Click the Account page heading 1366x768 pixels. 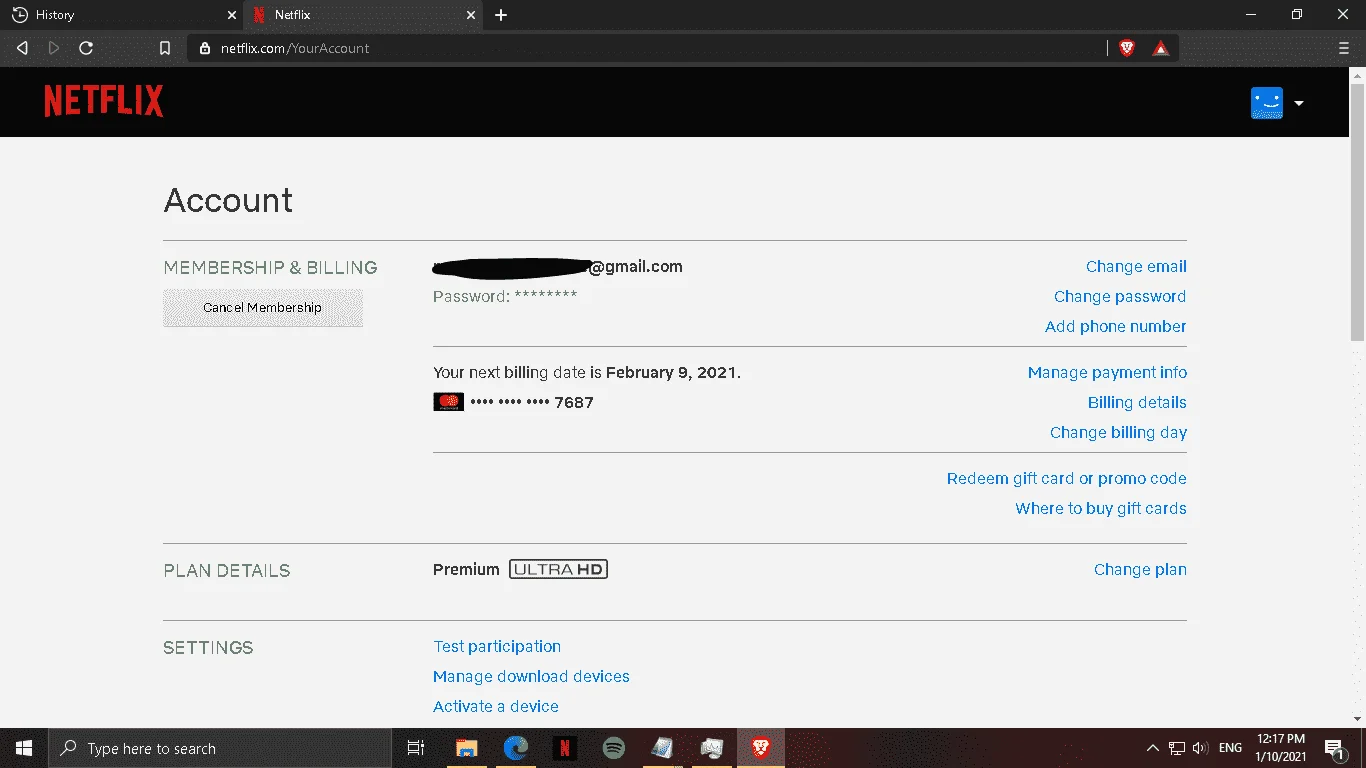[x=228, y=200]
